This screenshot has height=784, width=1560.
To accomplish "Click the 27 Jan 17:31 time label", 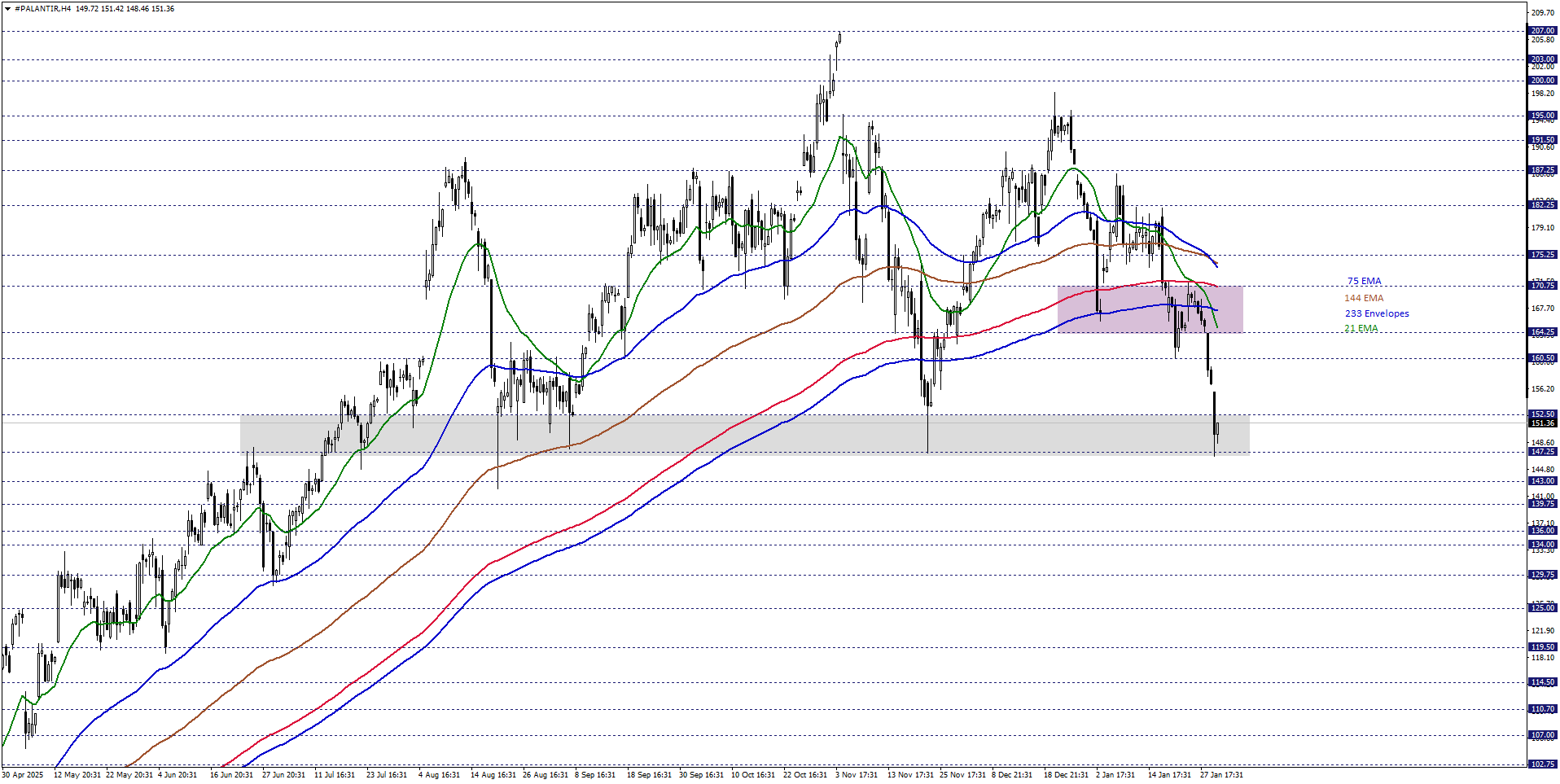I will pos(1221,775).
